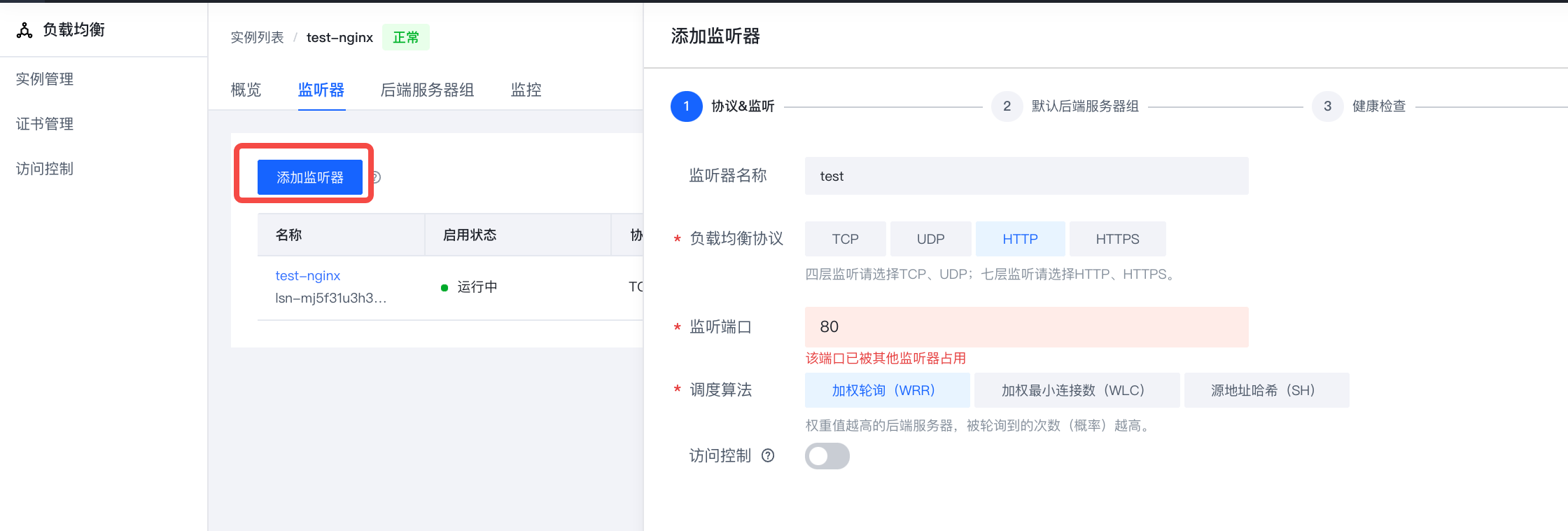
Task: Open 实例管理 in the sidebar
Action: pyautogui.click(x=45, y=79)
